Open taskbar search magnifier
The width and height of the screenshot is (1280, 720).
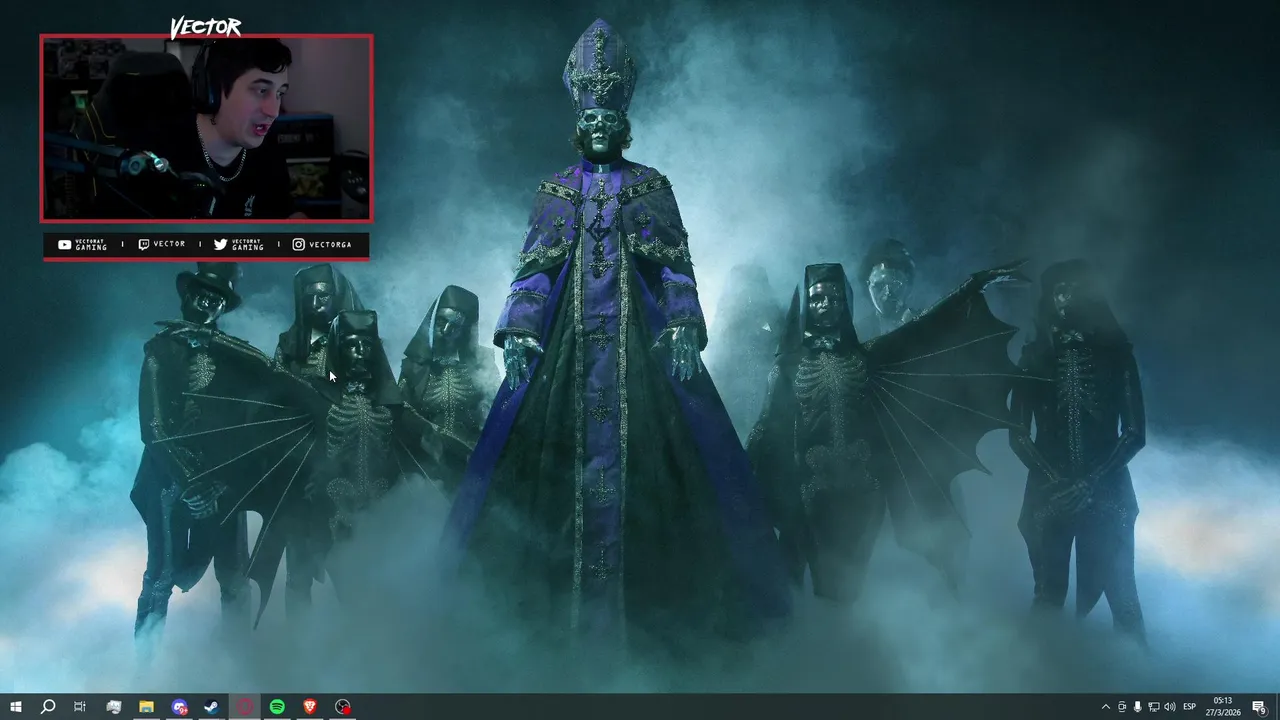tap(47, 707)
